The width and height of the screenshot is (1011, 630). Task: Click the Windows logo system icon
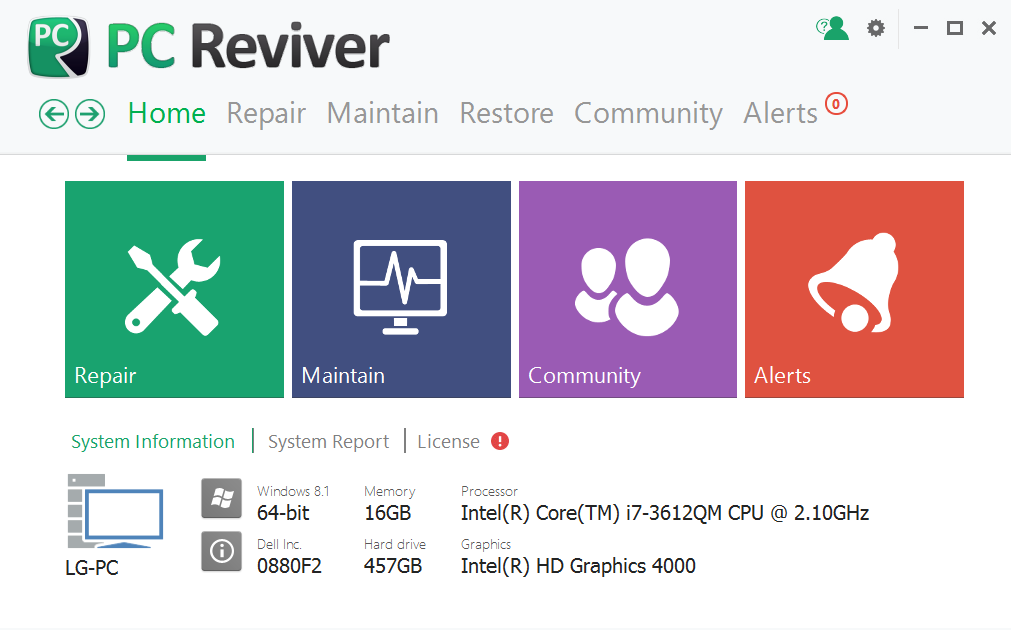click(x=222, y=498)
